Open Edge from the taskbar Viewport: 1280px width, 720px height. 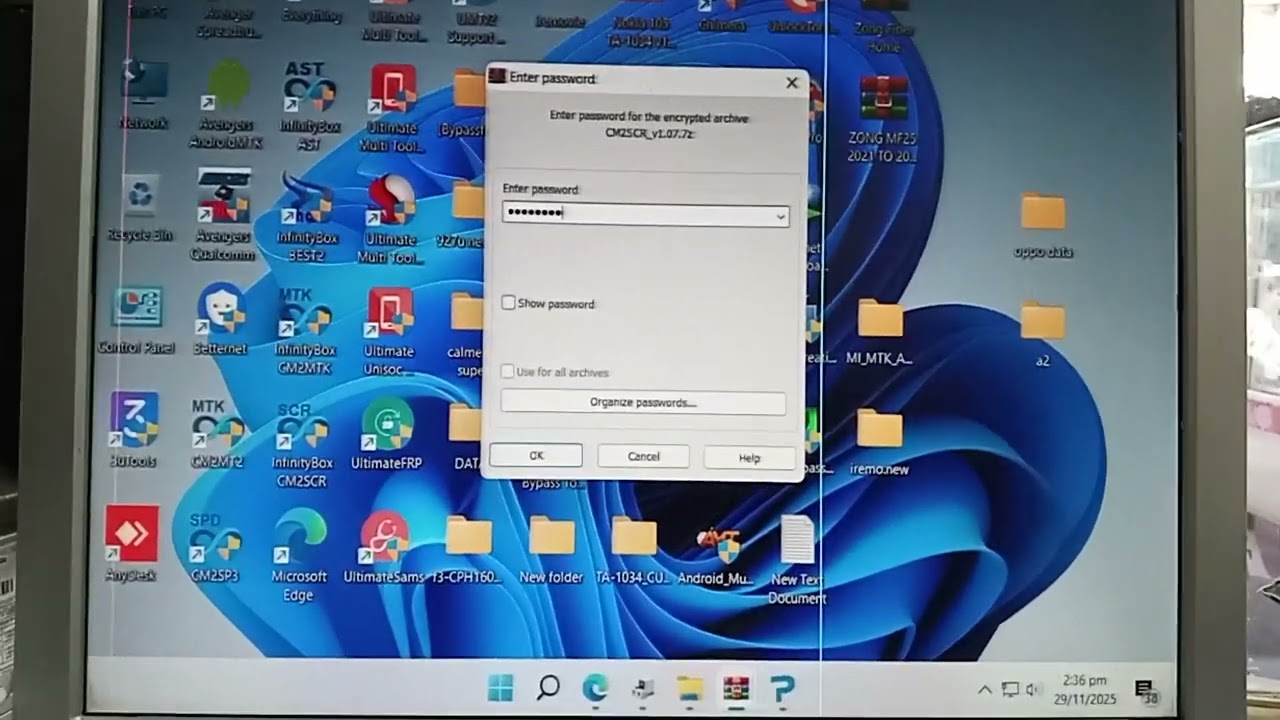595,688
